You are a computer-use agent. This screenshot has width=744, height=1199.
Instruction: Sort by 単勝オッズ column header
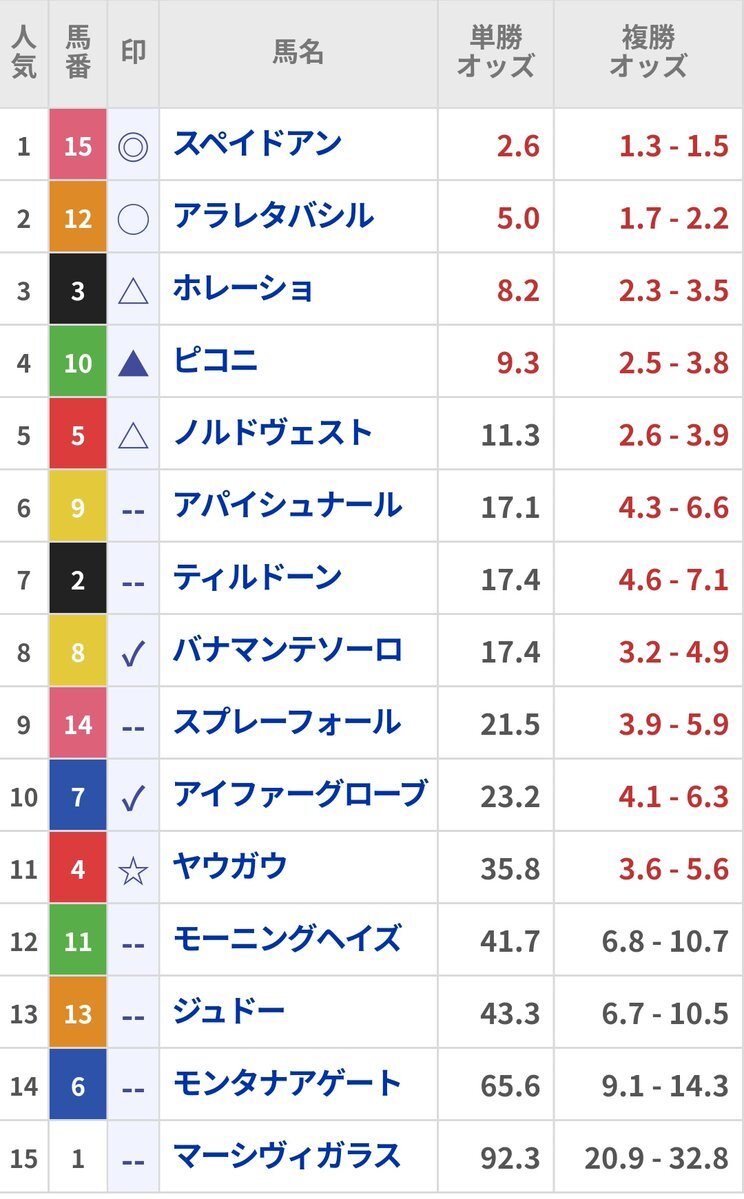click(495, 51)
